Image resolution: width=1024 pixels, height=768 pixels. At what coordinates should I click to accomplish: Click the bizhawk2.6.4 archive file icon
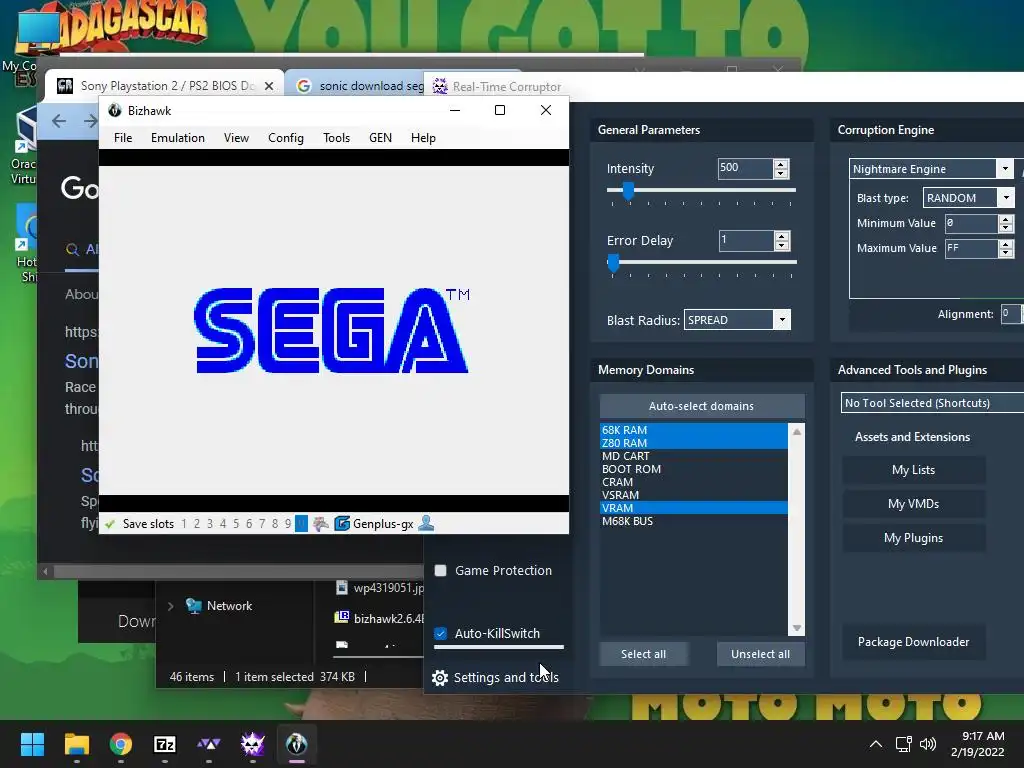tap(342, 617)
